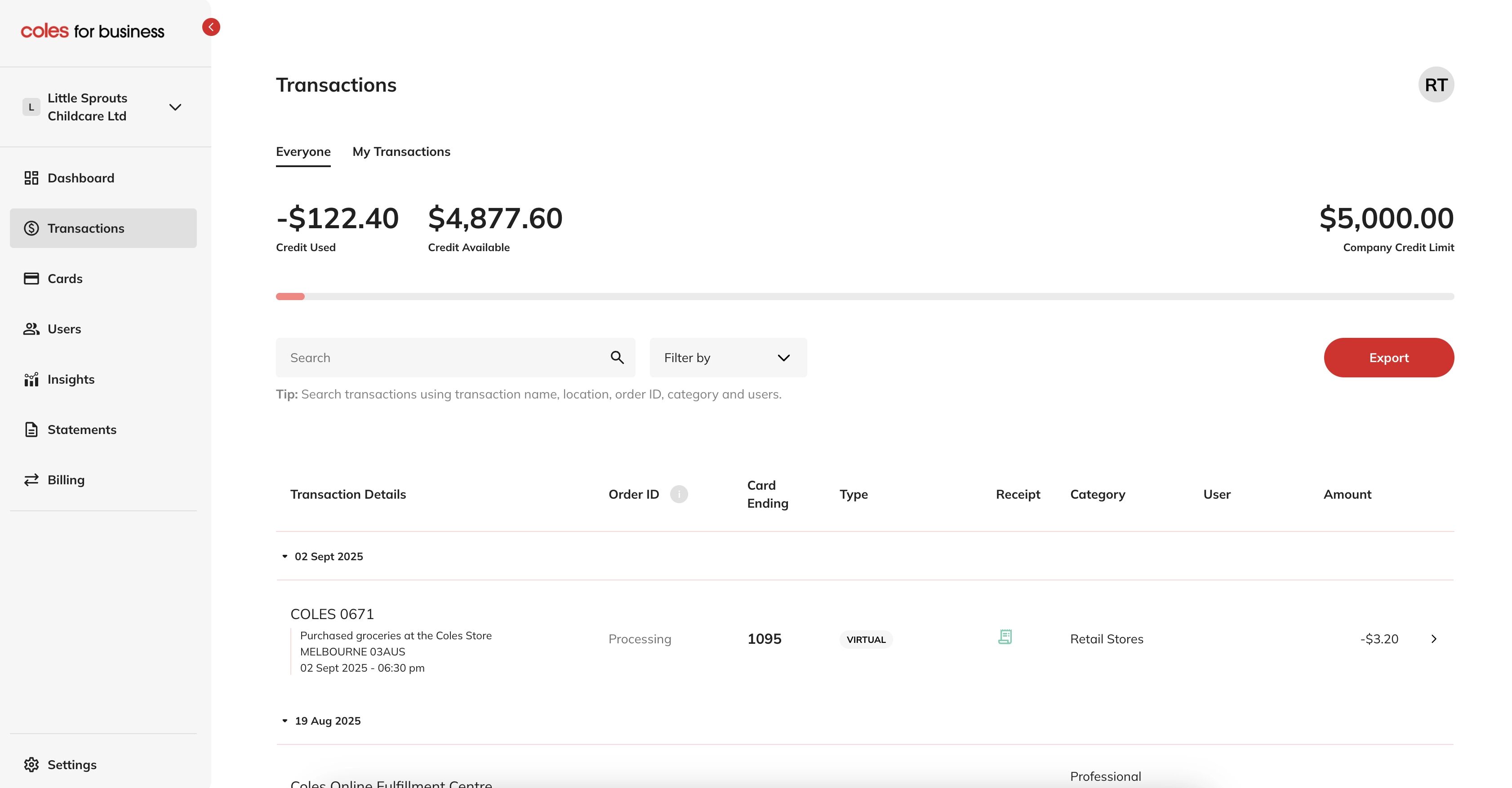View receipt for COLES 0671
The height and width of the screenshot is (788, 1512).
1005,637
